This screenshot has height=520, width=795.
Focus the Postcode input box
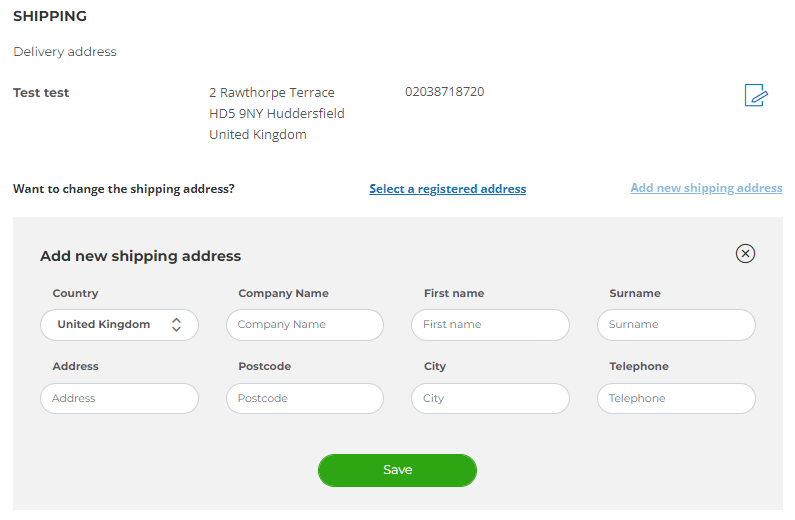click(x=305, y=398)
